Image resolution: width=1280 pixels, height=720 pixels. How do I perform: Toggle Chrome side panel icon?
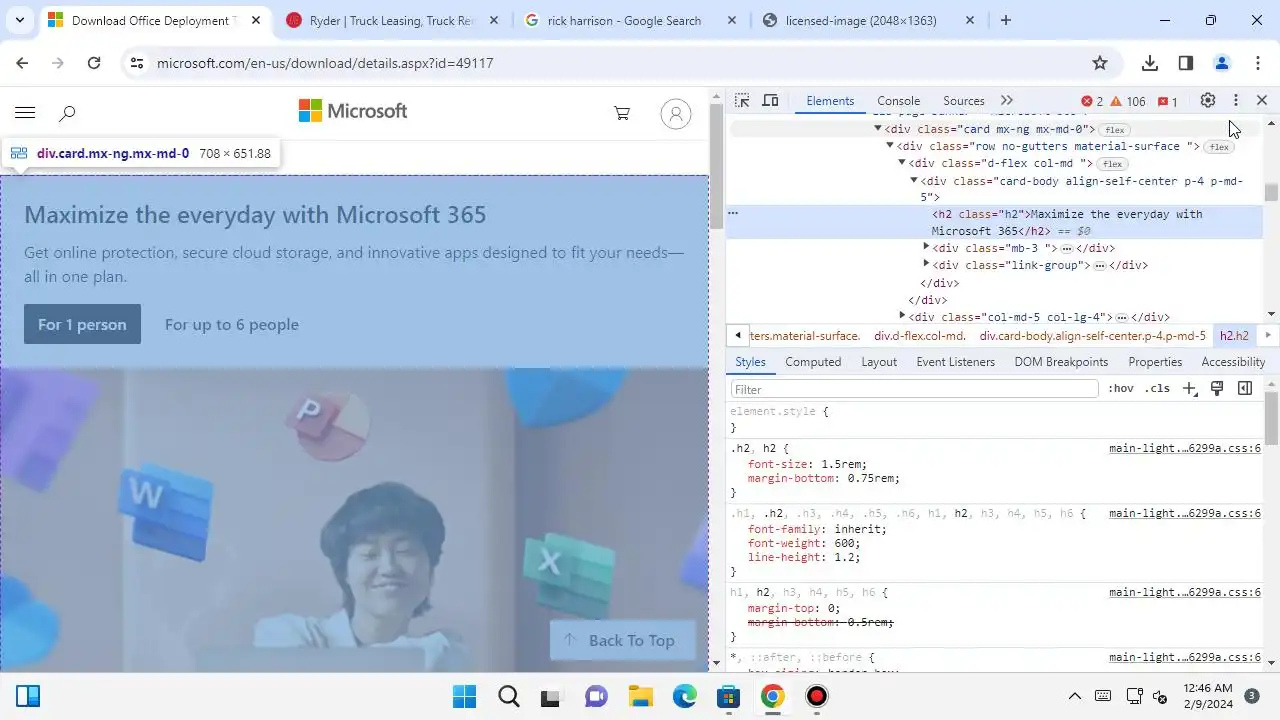[x=1186, y=63]
